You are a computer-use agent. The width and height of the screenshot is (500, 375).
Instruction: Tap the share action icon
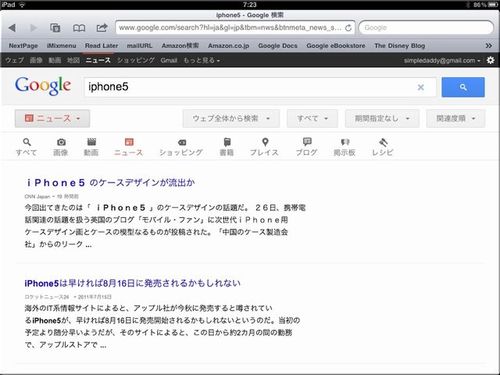pos(102,28)
